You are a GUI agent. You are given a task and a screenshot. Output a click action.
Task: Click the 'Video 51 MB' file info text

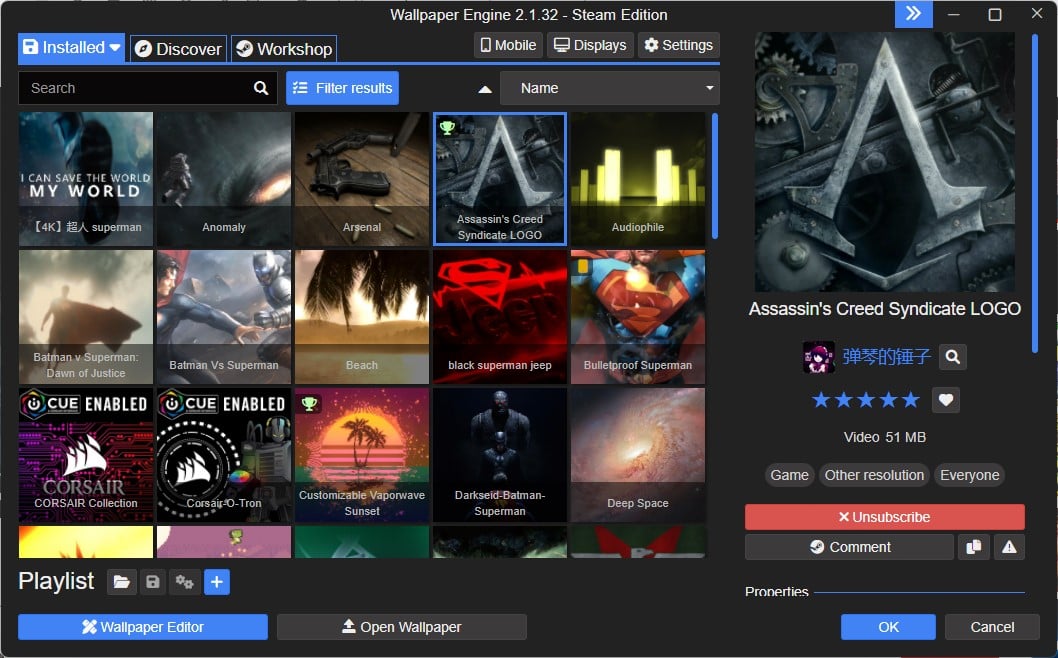[x=885, y=437]
